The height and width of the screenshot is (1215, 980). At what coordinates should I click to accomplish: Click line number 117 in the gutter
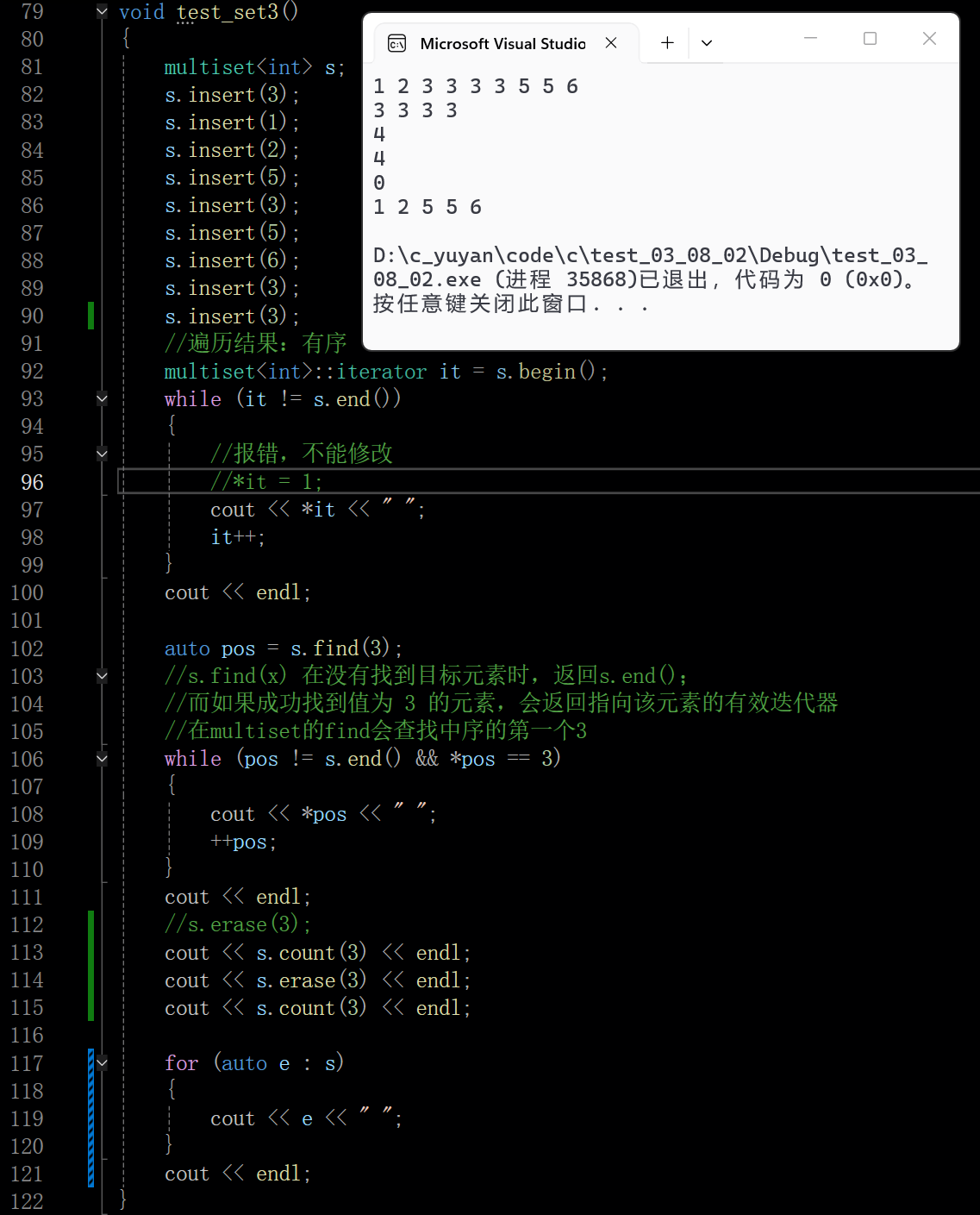[x=27, y=1063]
